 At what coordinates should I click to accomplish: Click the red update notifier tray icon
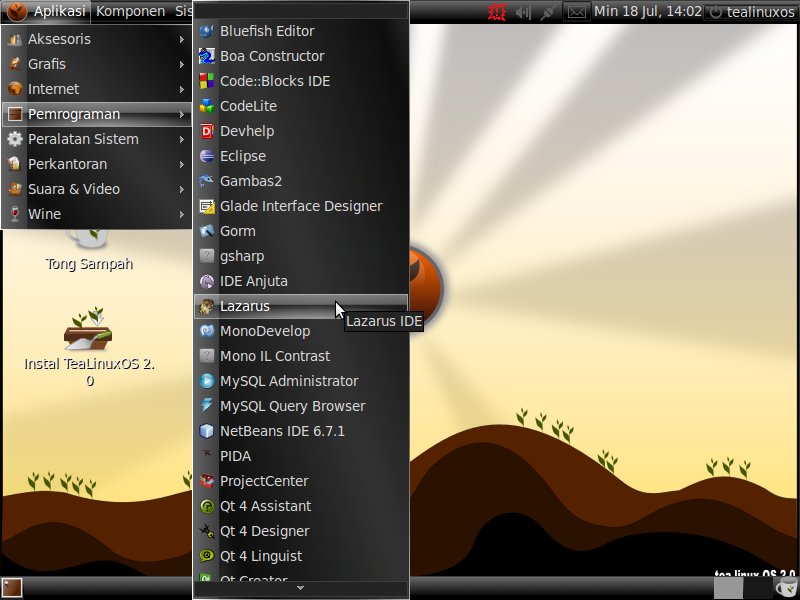(497, 12)
